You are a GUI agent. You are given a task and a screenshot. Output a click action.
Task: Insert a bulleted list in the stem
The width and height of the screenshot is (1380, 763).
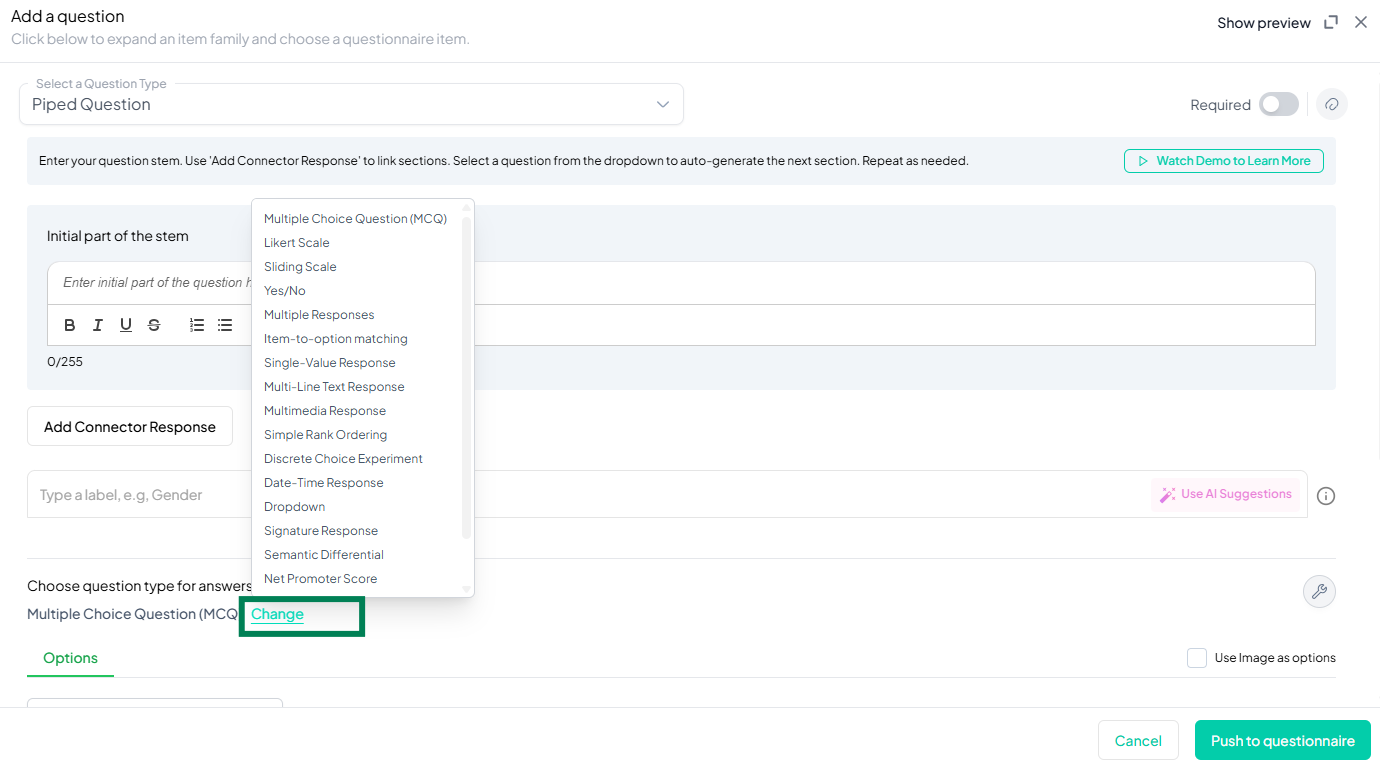click(x=225, y=325)
